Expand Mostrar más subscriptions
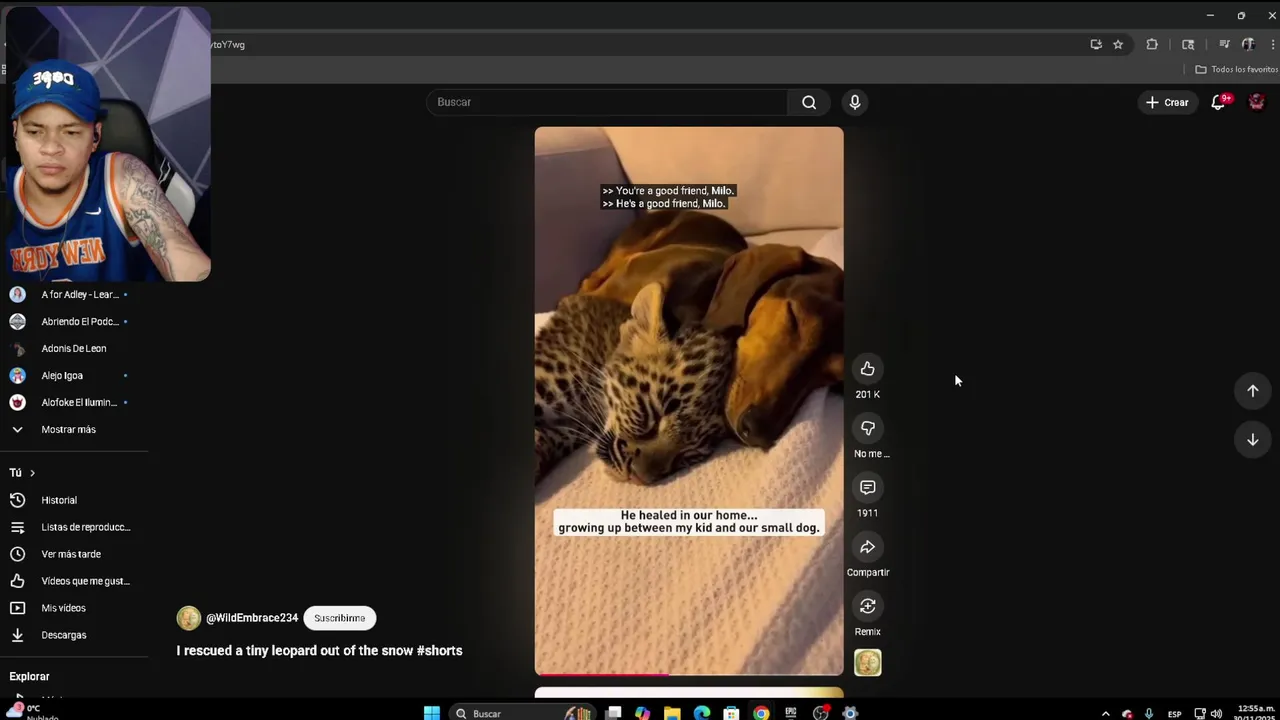The image size is (1280, 720). [68, 429]
